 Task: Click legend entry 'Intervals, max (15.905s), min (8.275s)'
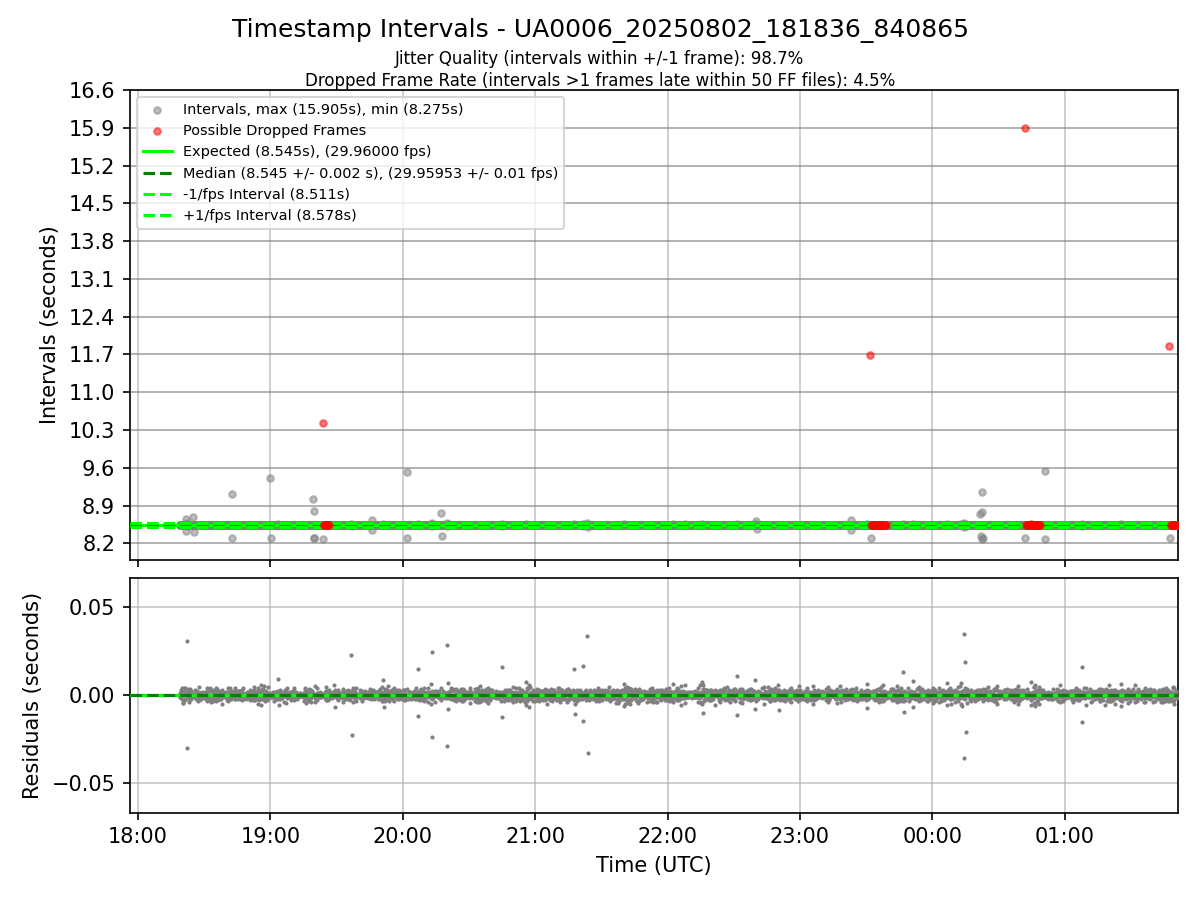click(323, 109)
